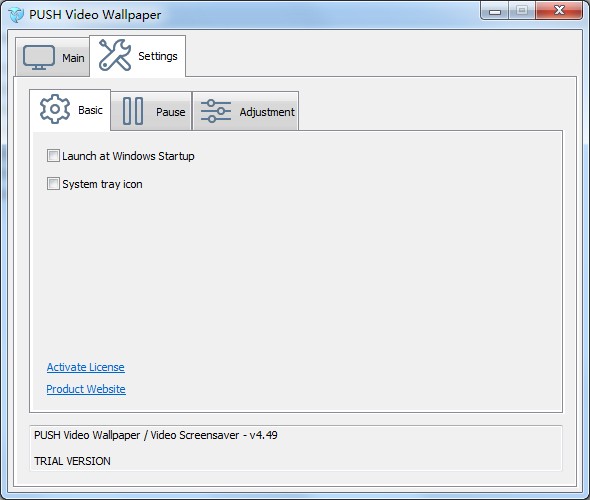Click the pause bars icon
The image size is (590, 500).
(133, 111)
